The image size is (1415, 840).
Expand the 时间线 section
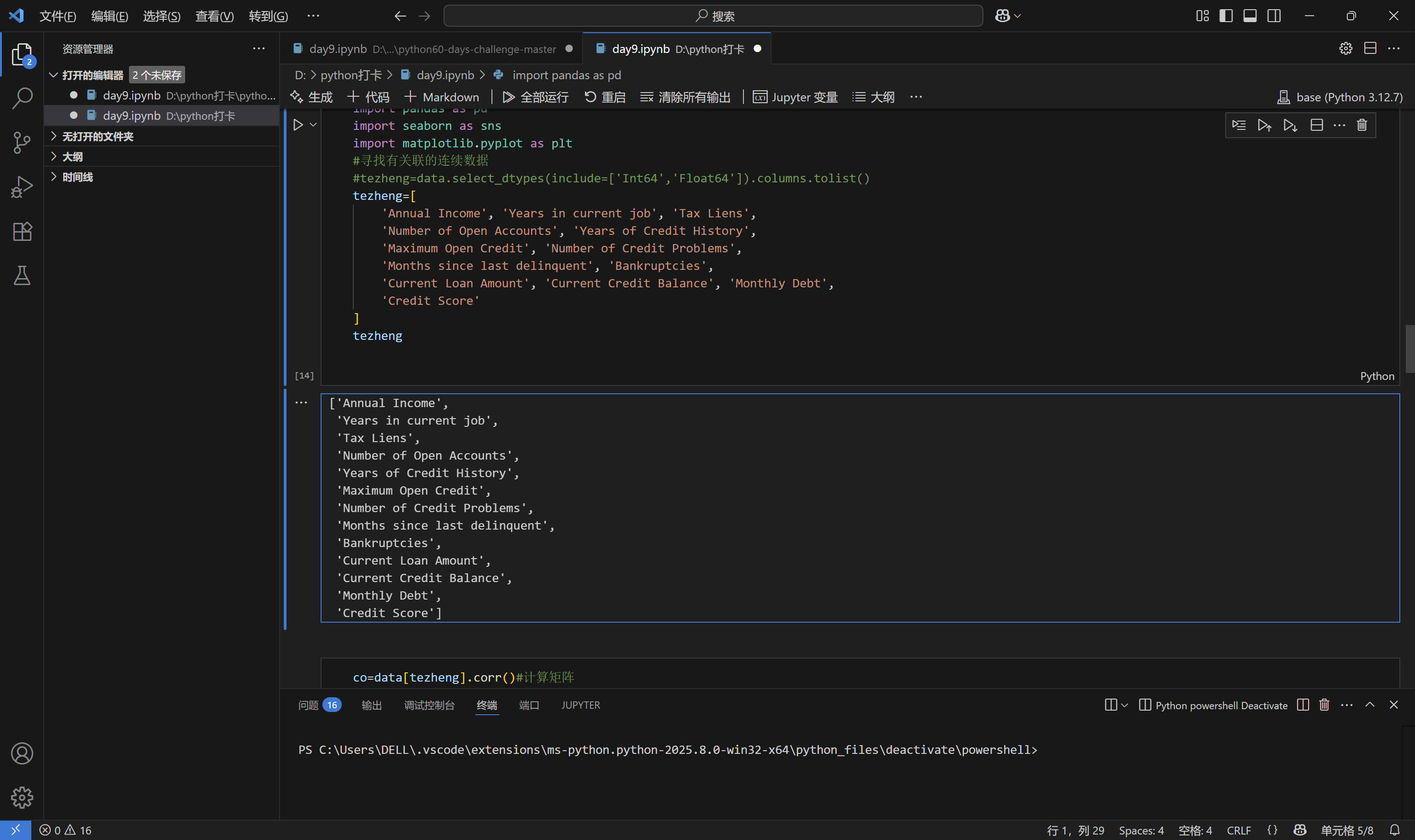tap(77, 177)
